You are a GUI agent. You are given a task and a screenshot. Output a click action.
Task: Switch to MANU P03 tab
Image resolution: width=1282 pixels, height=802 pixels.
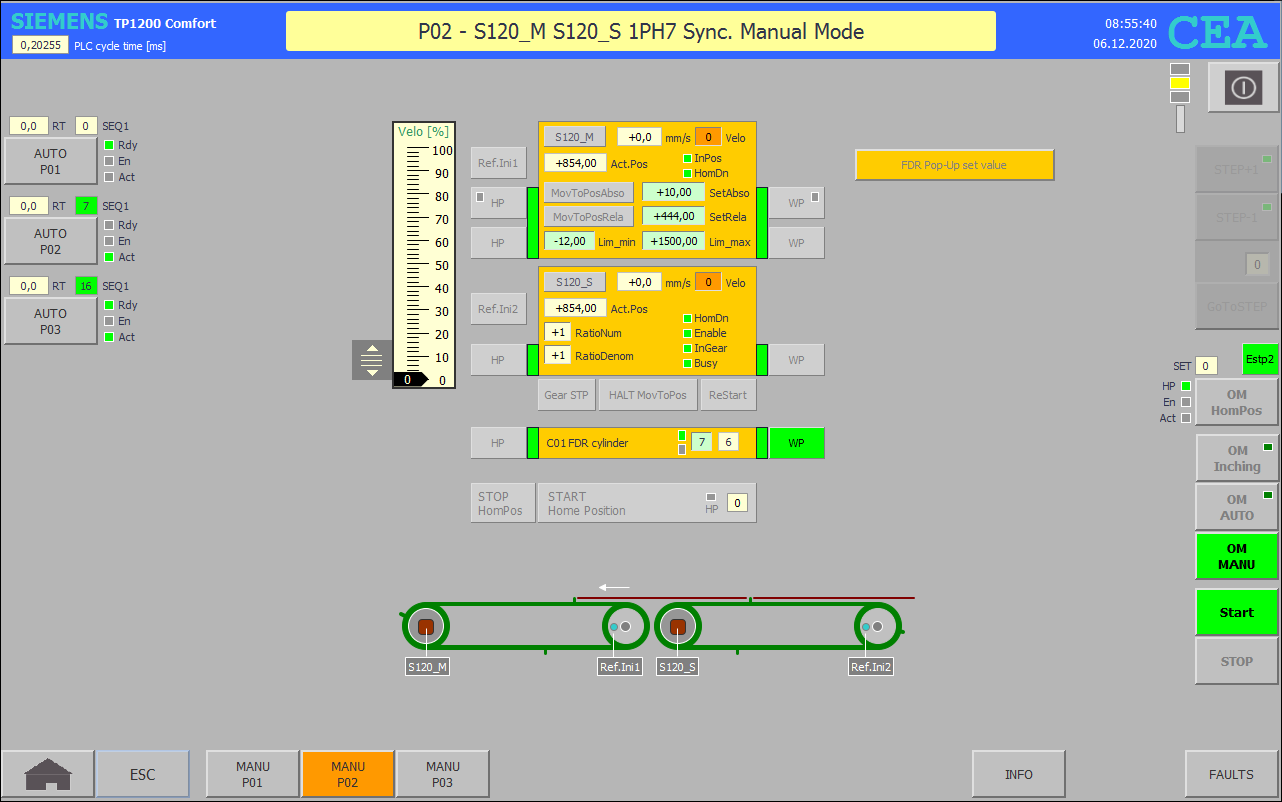(442, 774)
